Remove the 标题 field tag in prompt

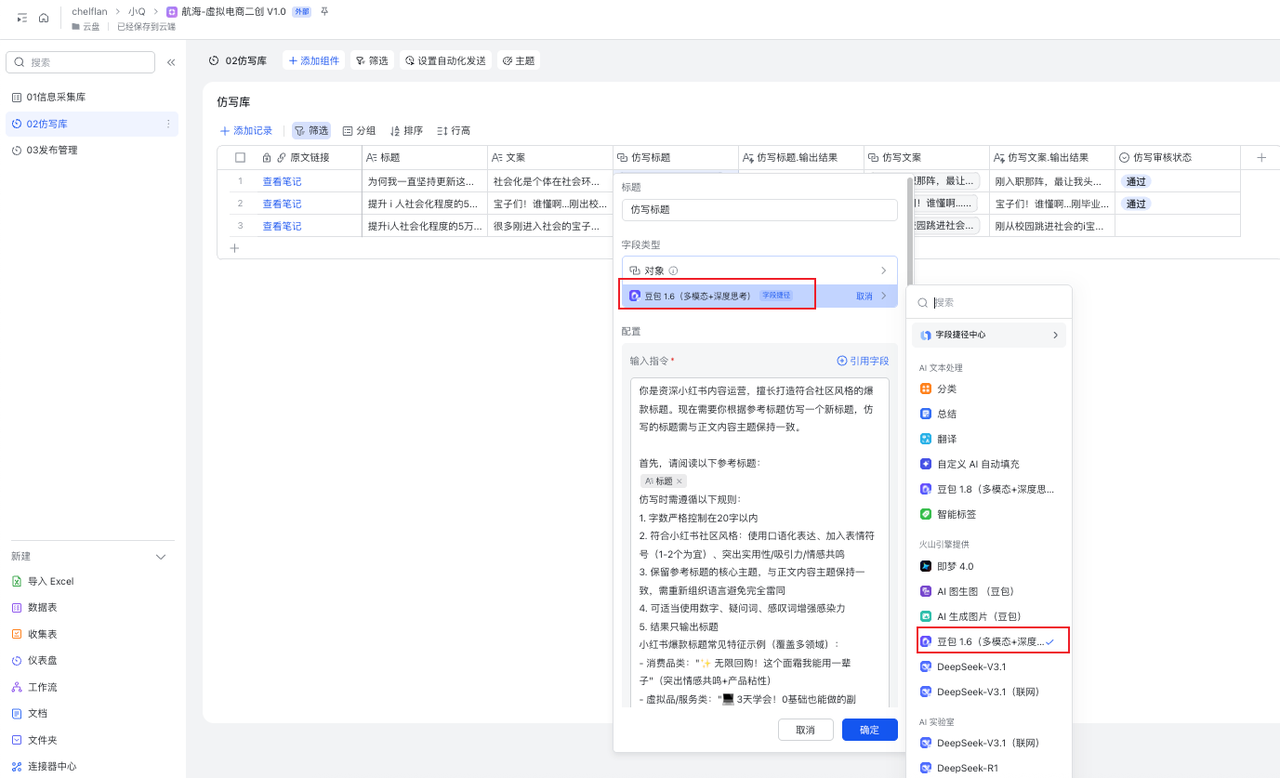(x=679, y=482)
